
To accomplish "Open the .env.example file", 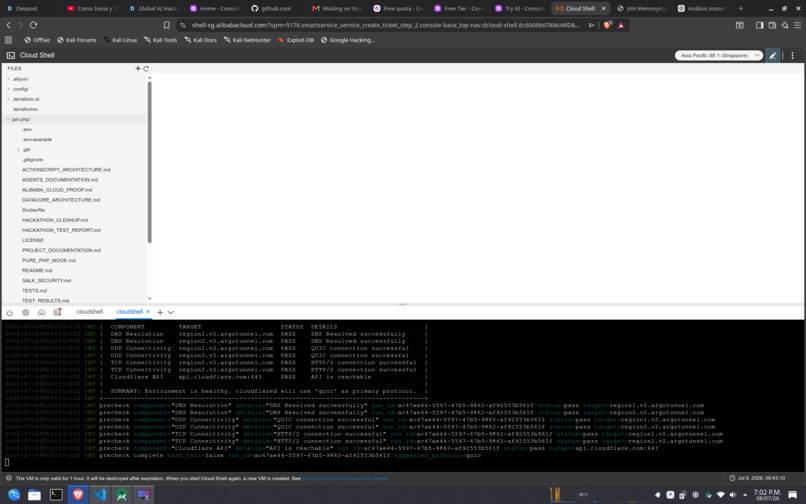I will coord(37,139).
